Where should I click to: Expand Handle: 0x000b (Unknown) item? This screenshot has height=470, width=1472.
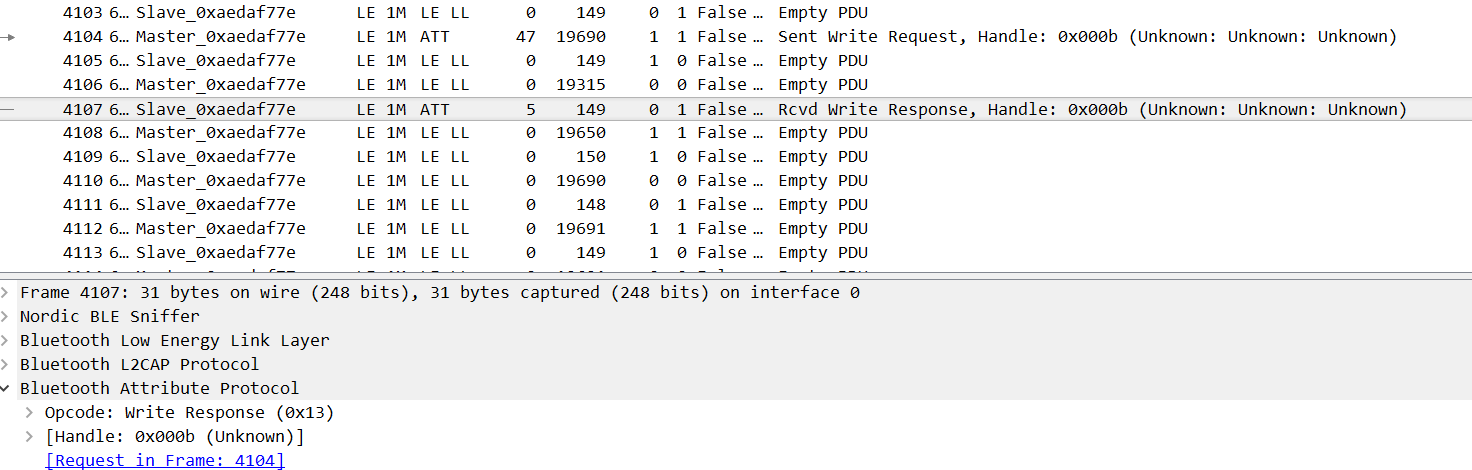coord(30,437)
